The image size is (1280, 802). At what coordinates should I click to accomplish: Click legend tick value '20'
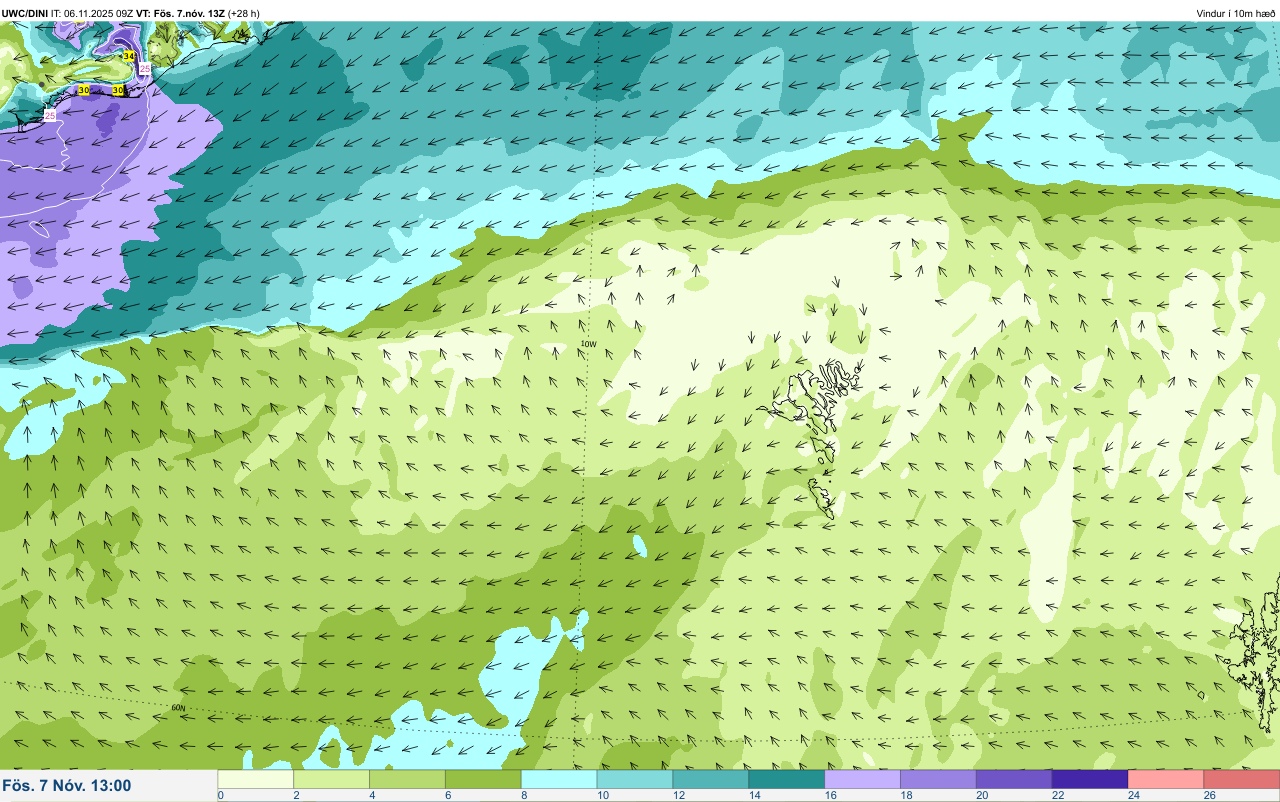[983, 795]
